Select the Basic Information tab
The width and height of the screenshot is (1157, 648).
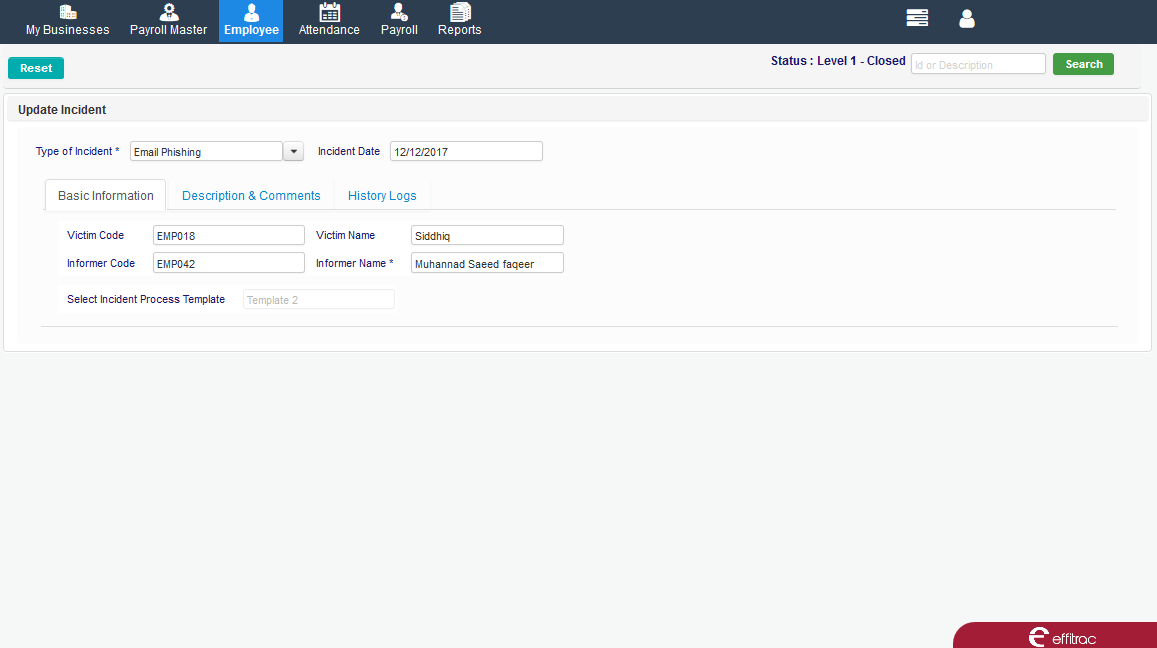pos(106,196)
